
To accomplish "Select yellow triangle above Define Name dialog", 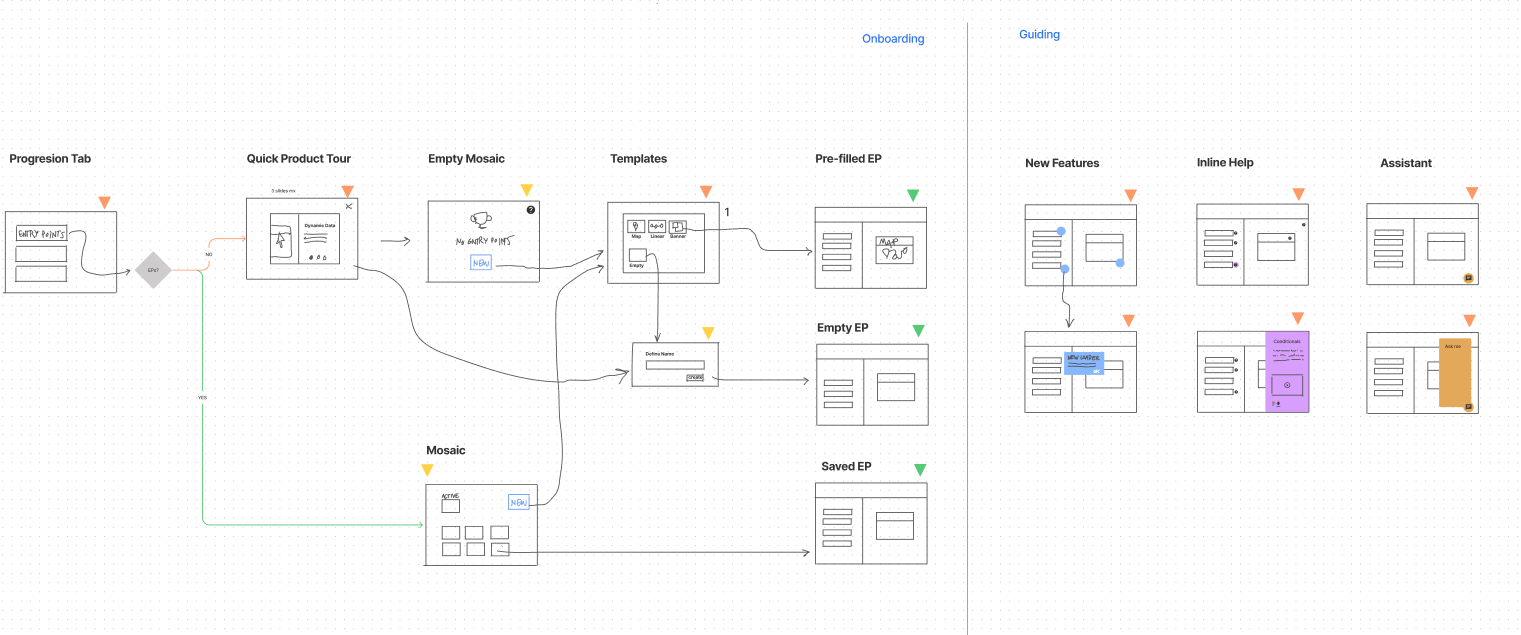I will (708, 332).
